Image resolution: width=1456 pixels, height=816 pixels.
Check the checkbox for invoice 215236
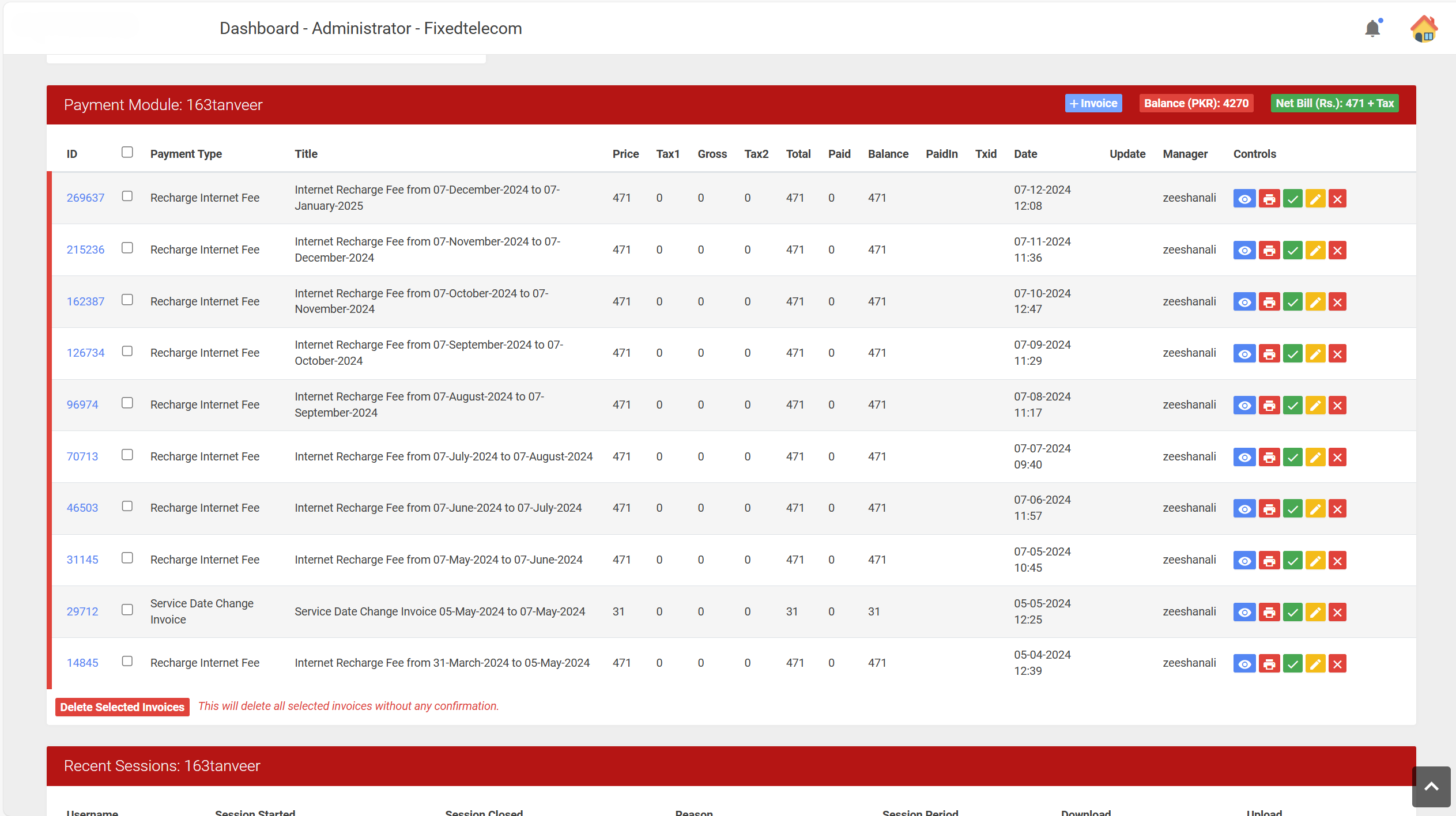(127, 248)
